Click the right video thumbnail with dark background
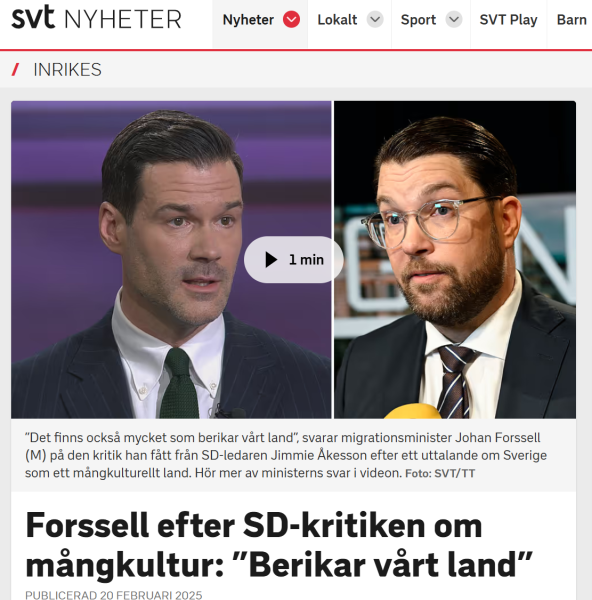 coord(455,259)
